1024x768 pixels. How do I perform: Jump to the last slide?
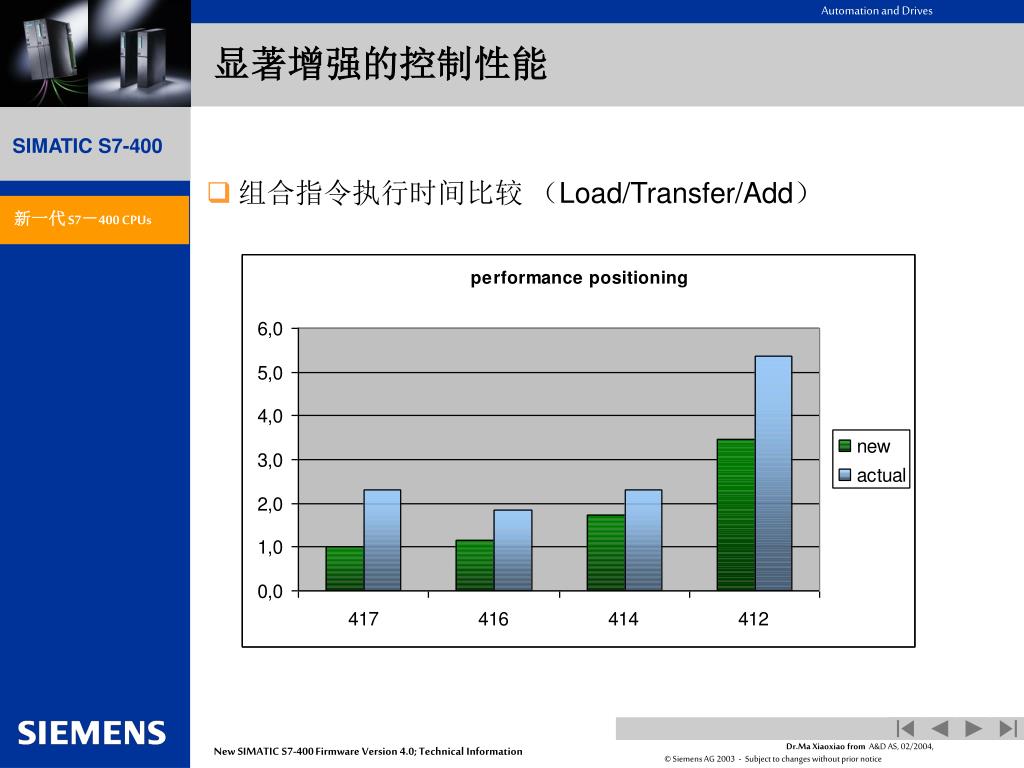point(1008,728)
